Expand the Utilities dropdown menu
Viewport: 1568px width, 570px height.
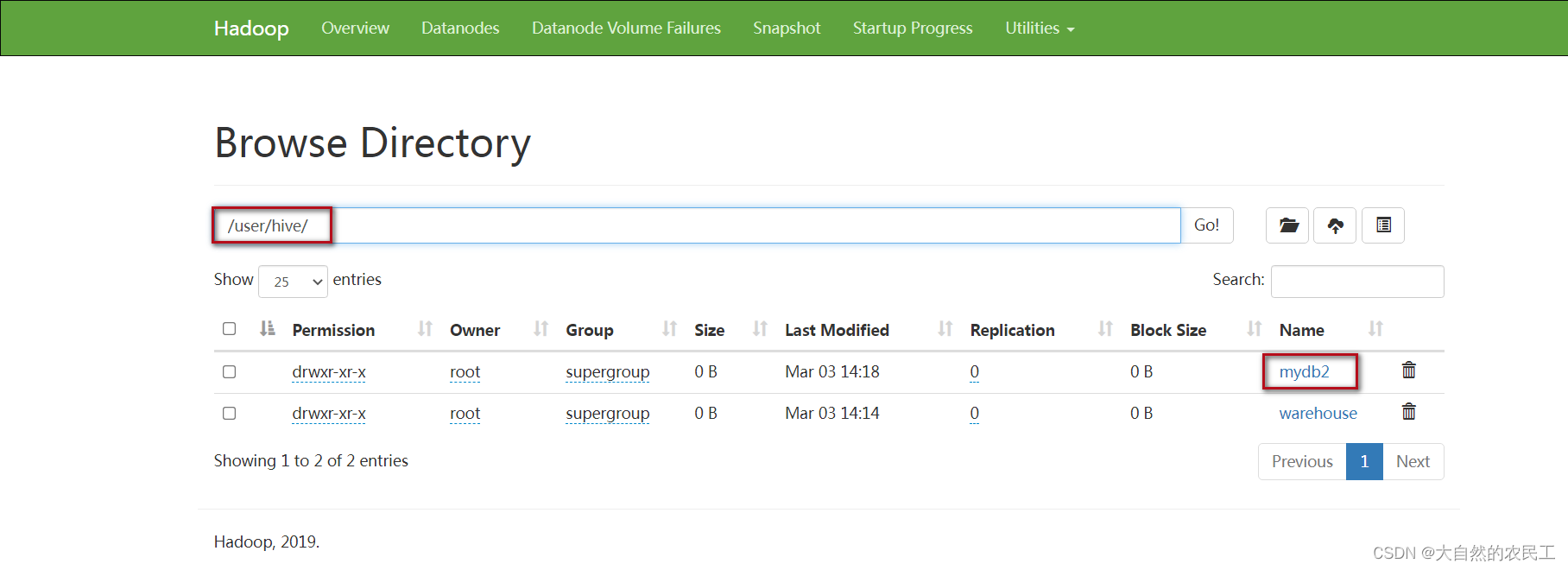[1040, 28]
